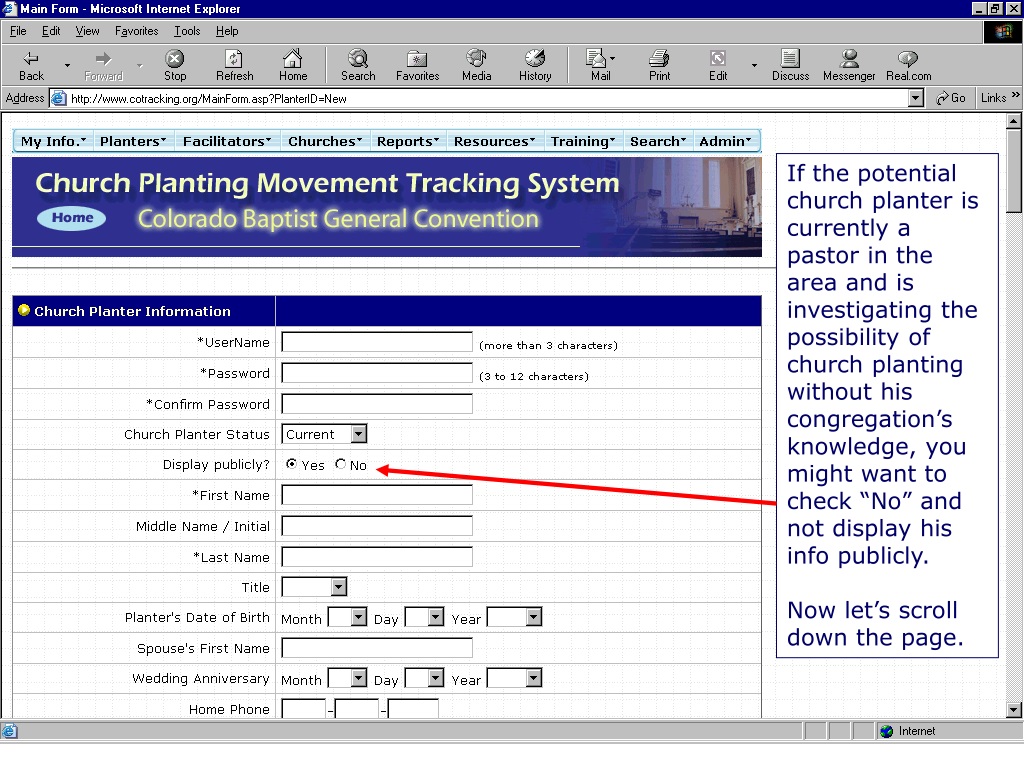This screenshot has width=1024, height=768.
Task: Open the Churches navigation menu
Action: (325, 141)
